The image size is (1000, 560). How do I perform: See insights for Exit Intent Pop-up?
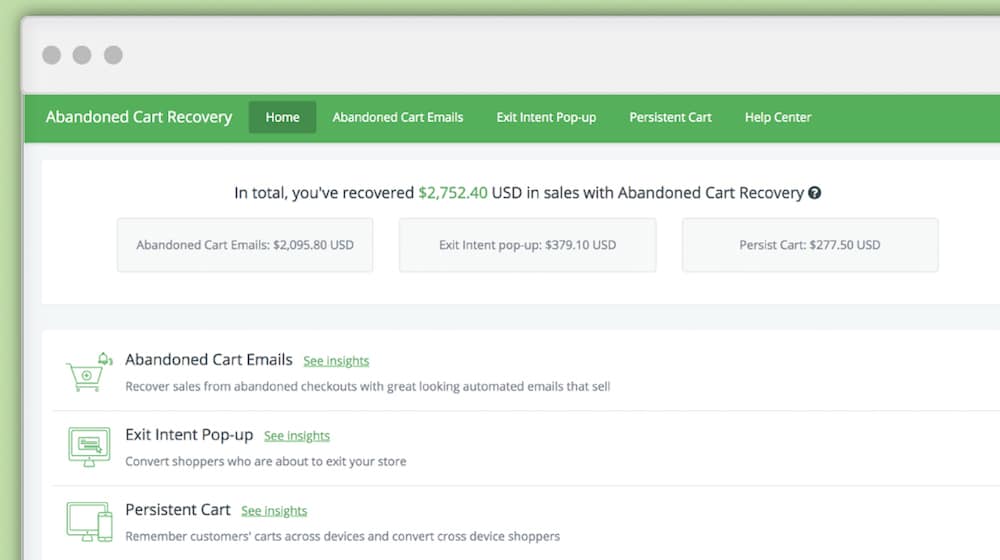click(x=297, y=436)
